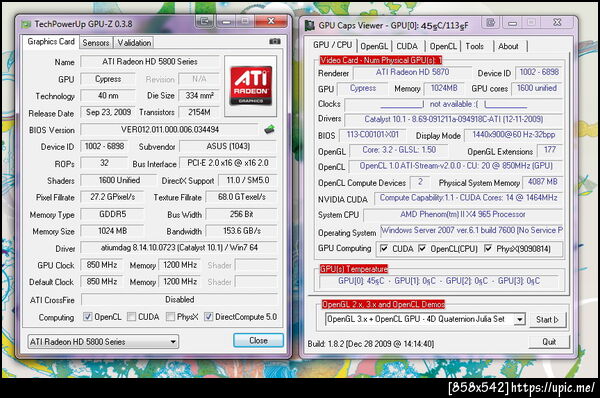This screenshot has height=398, width=600.
Task: Toggle the OpenCL(CPU) checkbox
Action: tap(422, 249)
